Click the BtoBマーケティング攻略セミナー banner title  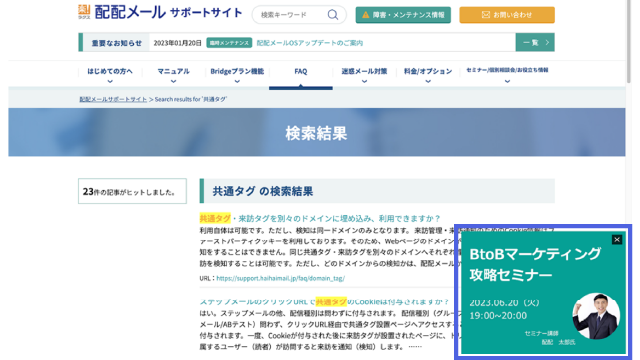pyautogui.click(x=535, y=264)
